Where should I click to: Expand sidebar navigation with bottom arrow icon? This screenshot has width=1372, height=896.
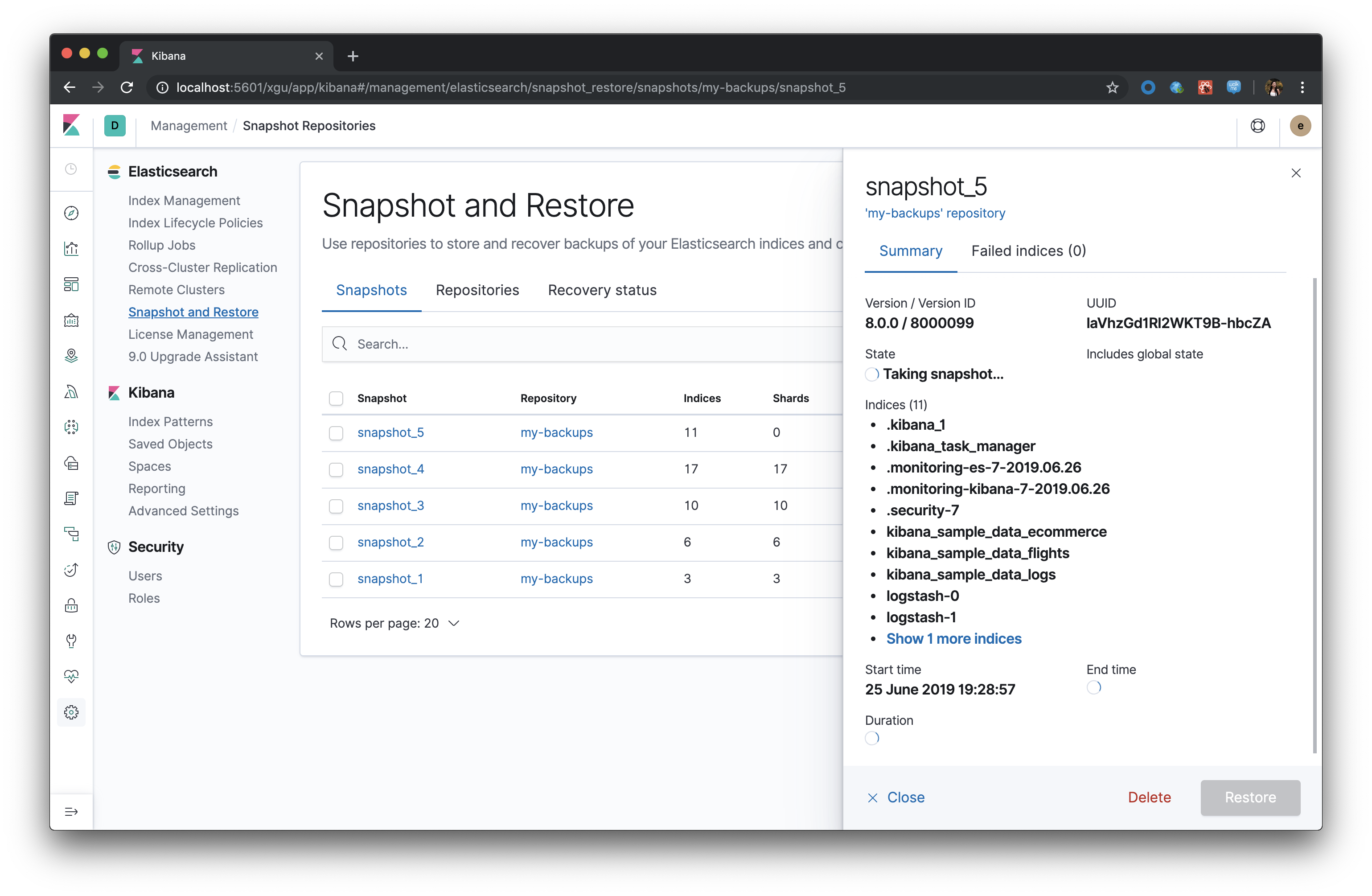coord(71,812)
